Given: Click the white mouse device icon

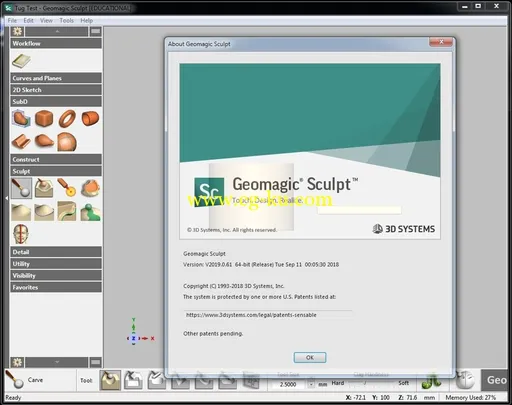Looking at the screenshot, I should click(465, 380).
